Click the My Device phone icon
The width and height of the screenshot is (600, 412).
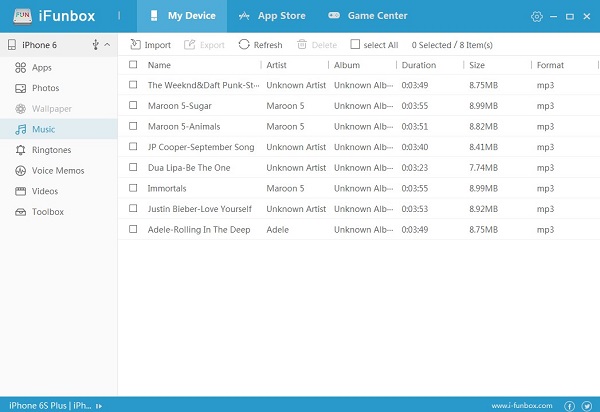(154, 16)
